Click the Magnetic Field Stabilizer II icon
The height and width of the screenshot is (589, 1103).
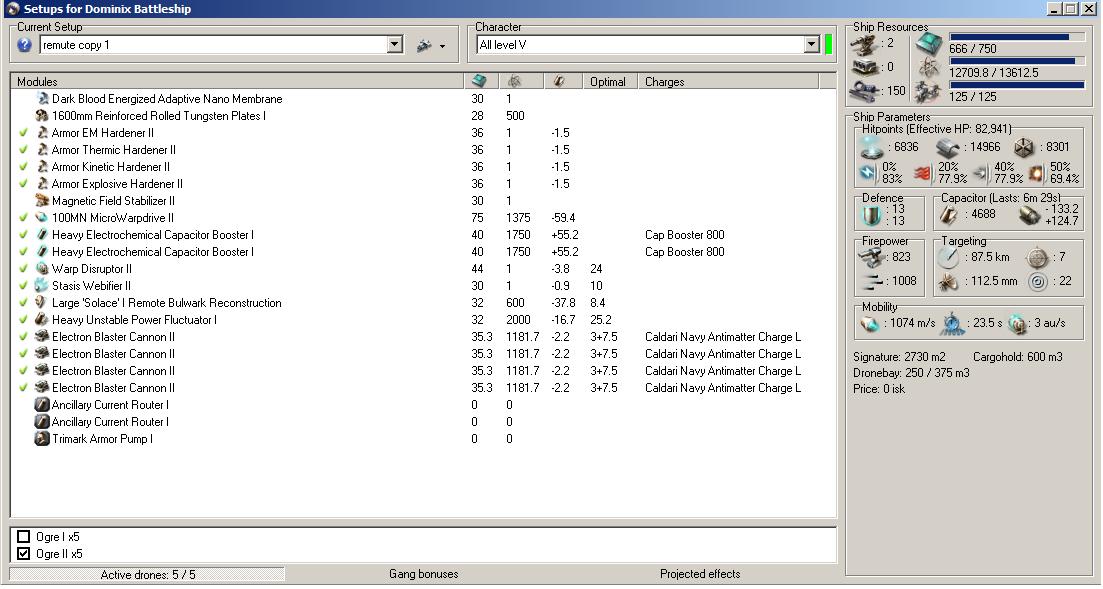(x=42, y=201)
